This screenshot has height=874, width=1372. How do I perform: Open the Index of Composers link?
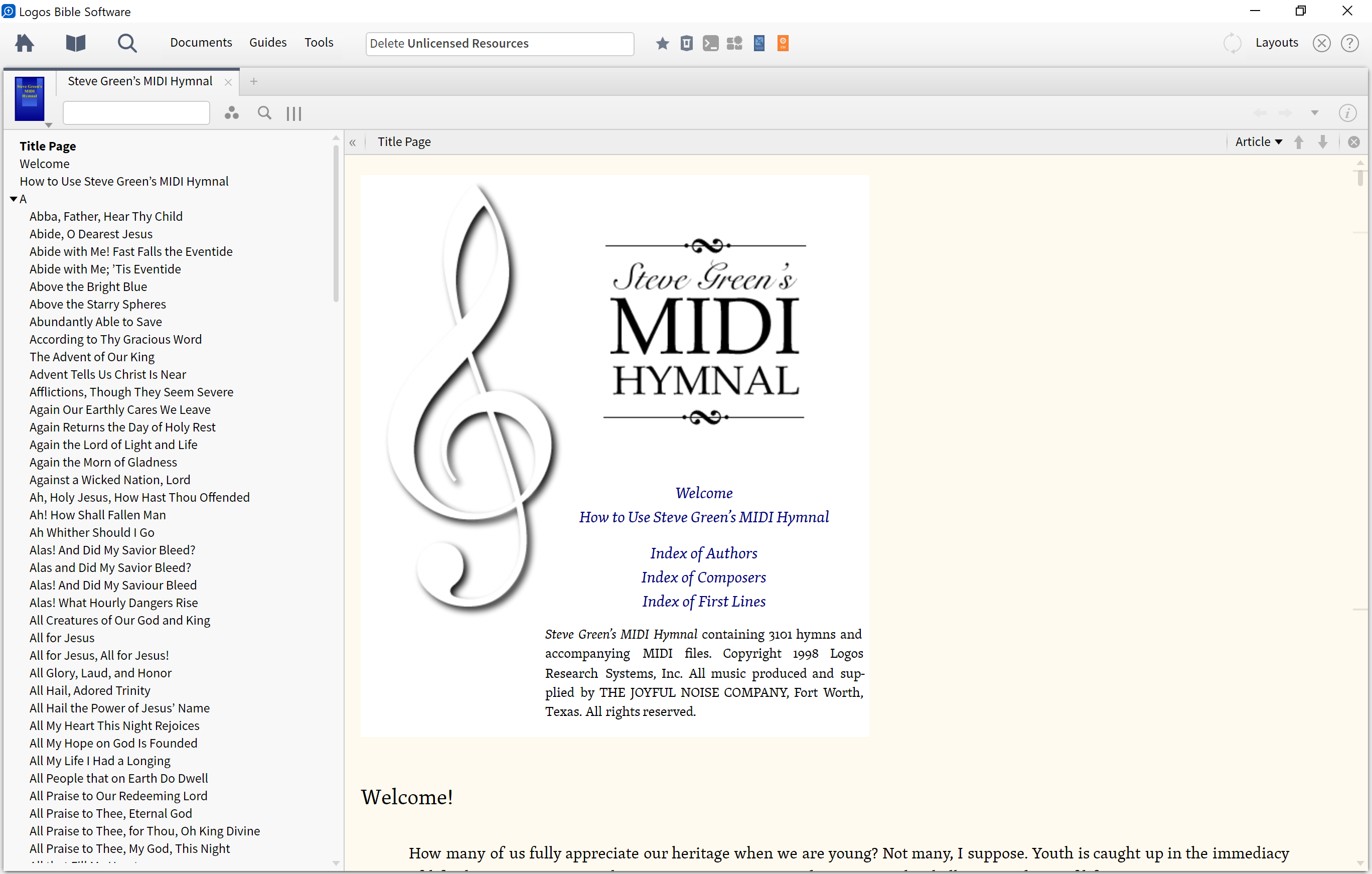(x=704, y=577)
